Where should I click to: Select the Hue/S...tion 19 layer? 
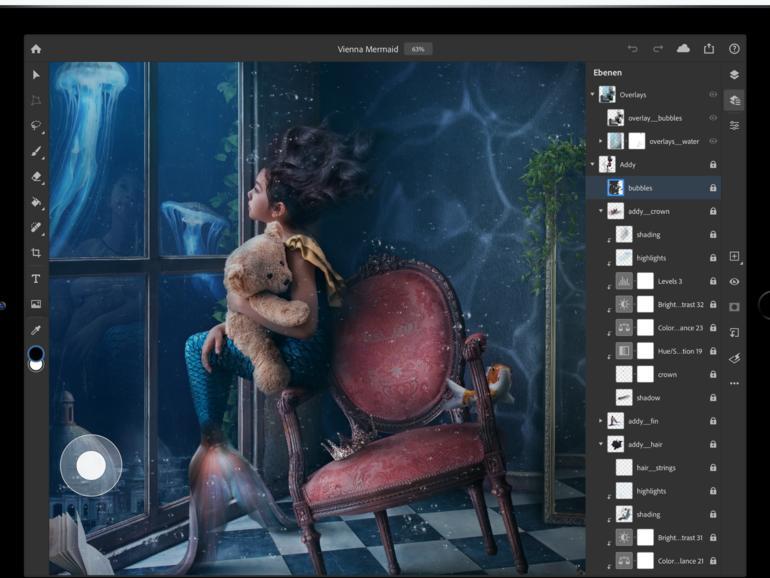[x=654, y=351]
